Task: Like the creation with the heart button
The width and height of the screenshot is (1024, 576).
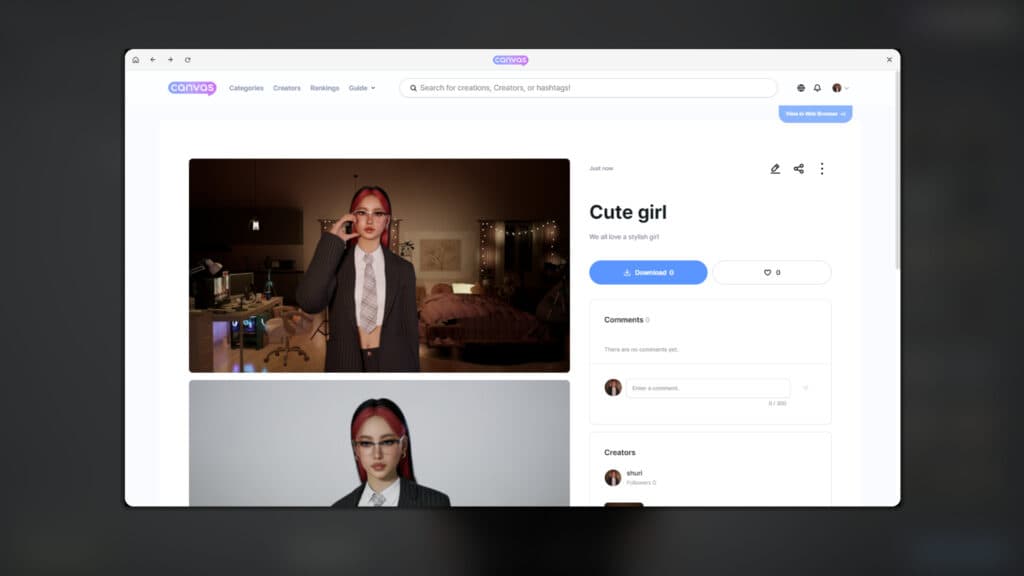Action: [771, 272]
